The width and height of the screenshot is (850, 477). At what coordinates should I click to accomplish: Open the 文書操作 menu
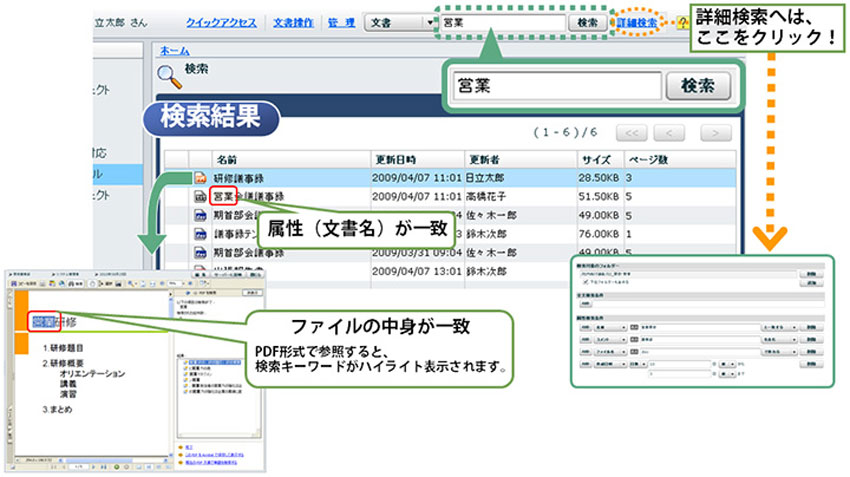(292, 22)
